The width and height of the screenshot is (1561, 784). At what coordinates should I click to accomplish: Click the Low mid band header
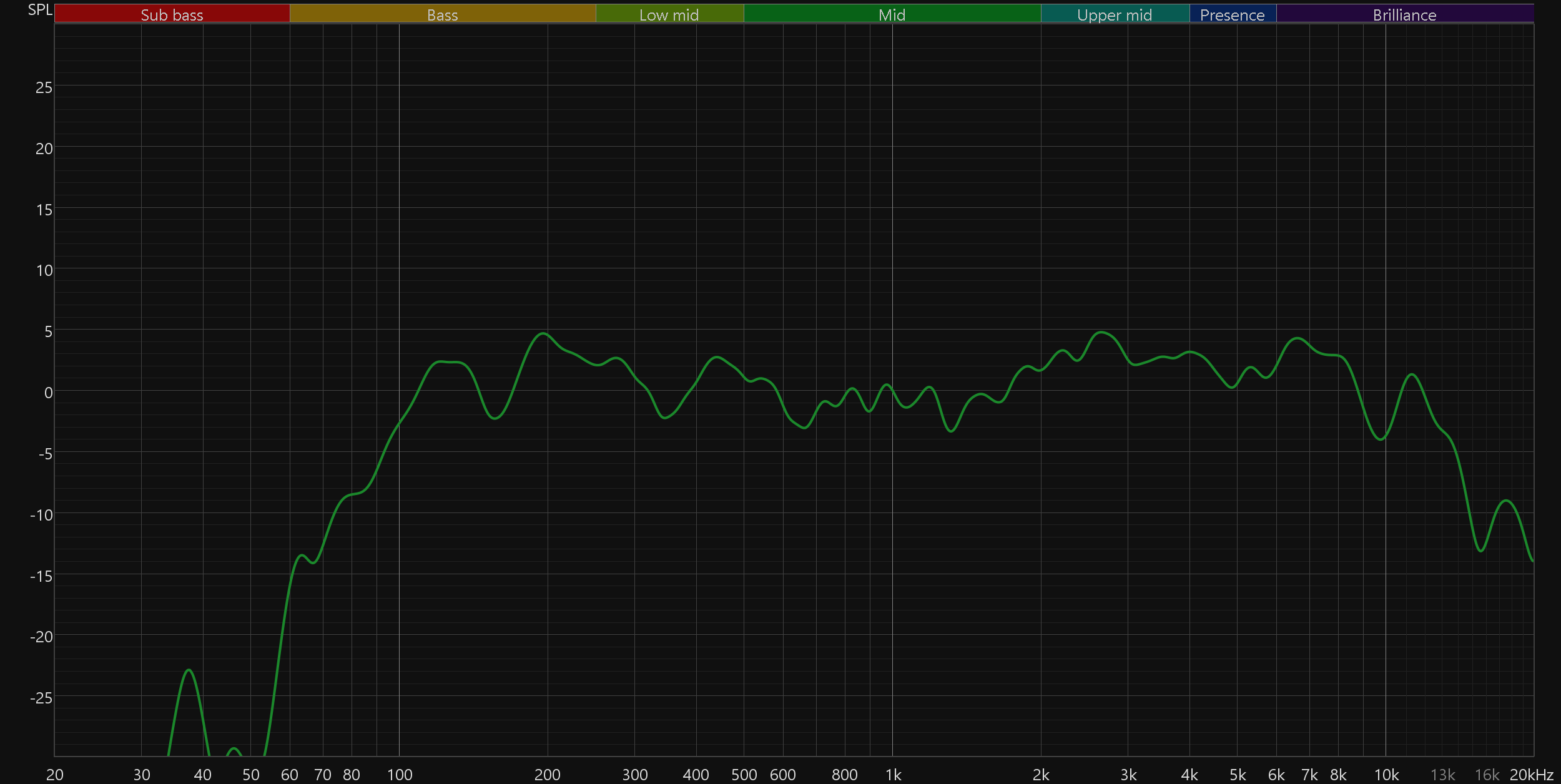669,14
